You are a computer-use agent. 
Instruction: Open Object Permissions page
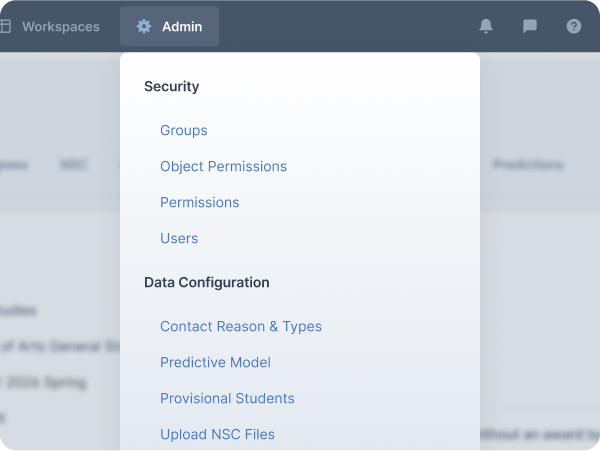tap(223, 167)
